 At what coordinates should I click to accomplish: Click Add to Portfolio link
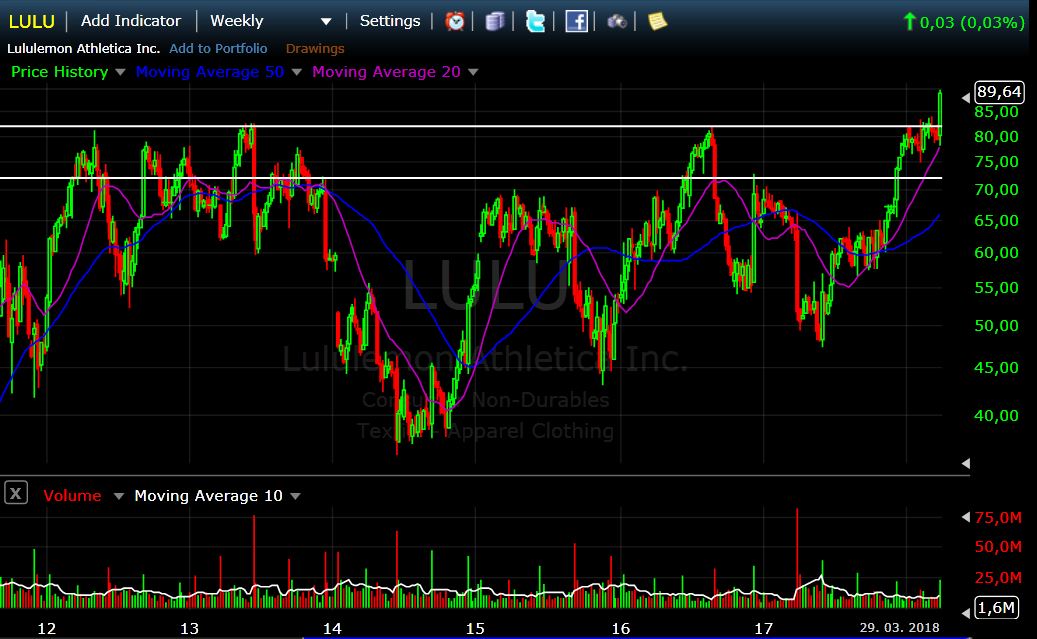click(x=218, y=48)
